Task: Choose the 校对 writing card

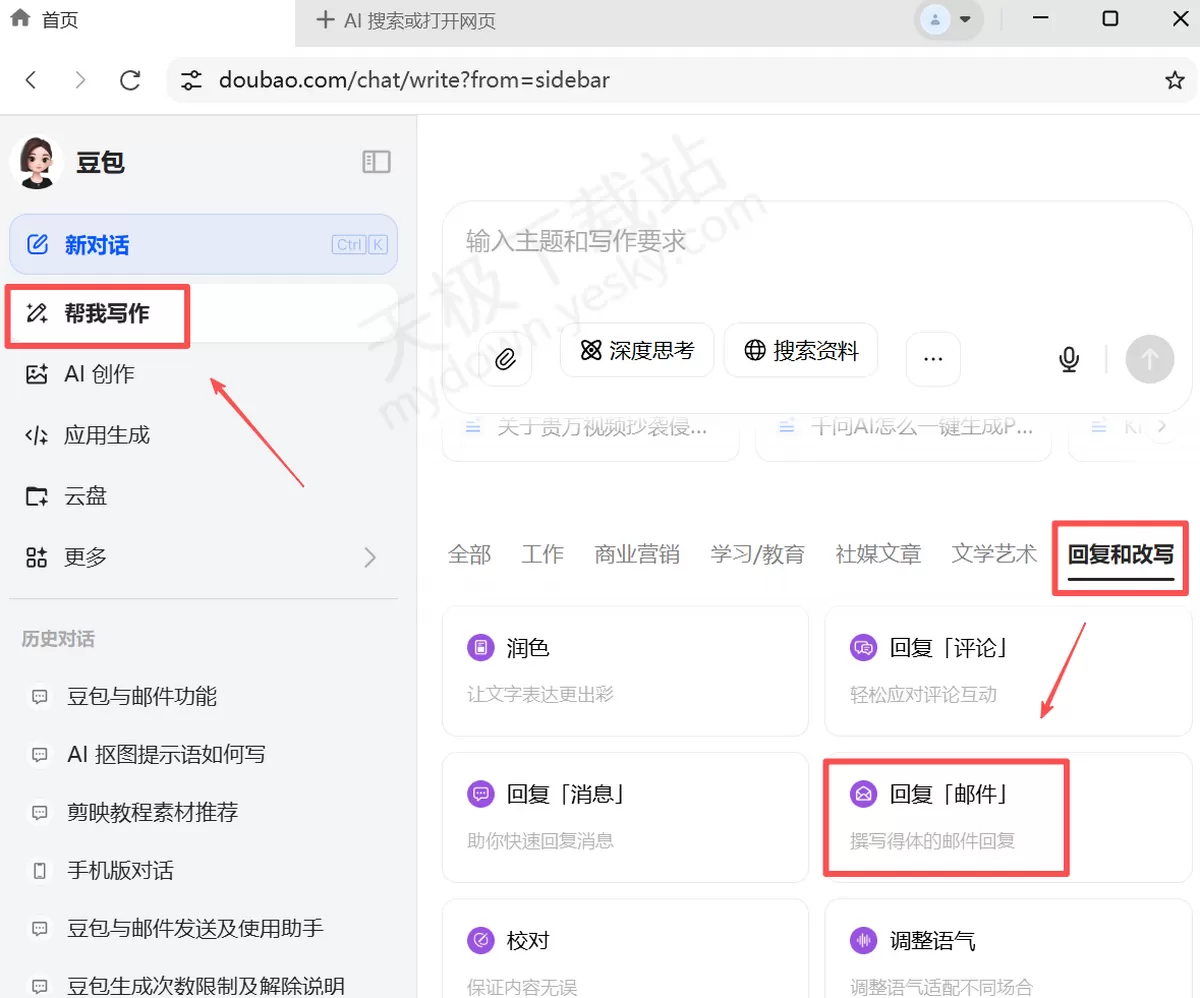Action: (x=625, y=948)
